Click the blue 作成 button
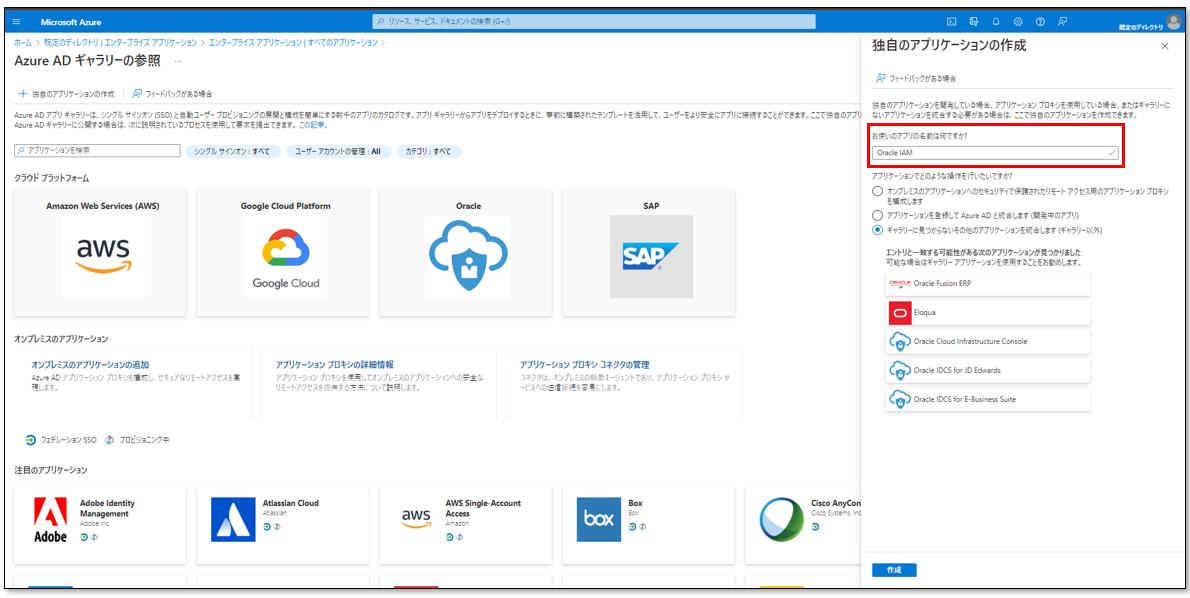The image size is (1190, 598). (x=893, y=570)
